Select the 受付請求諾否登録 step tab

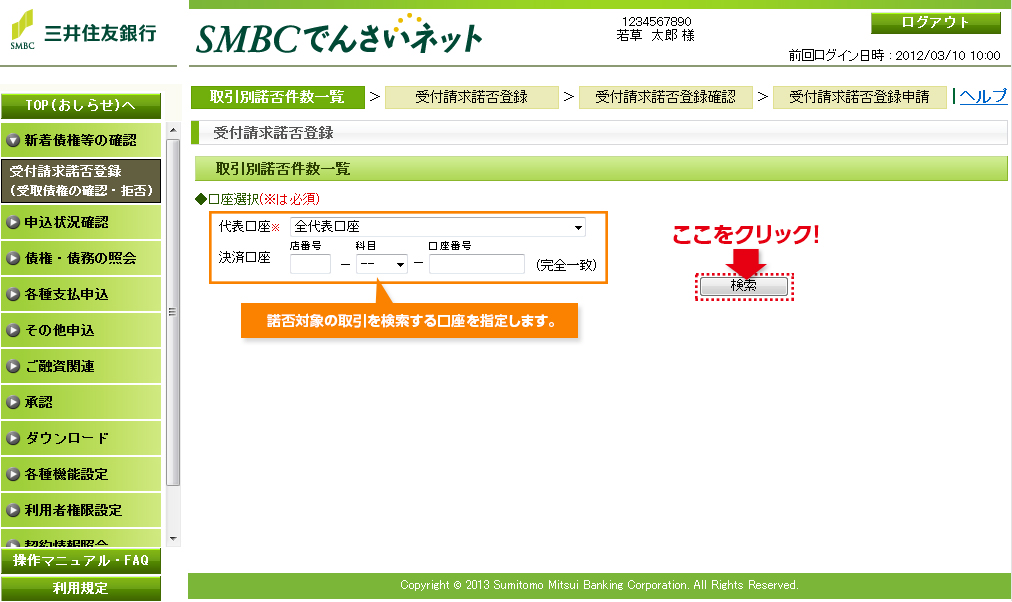471,97
